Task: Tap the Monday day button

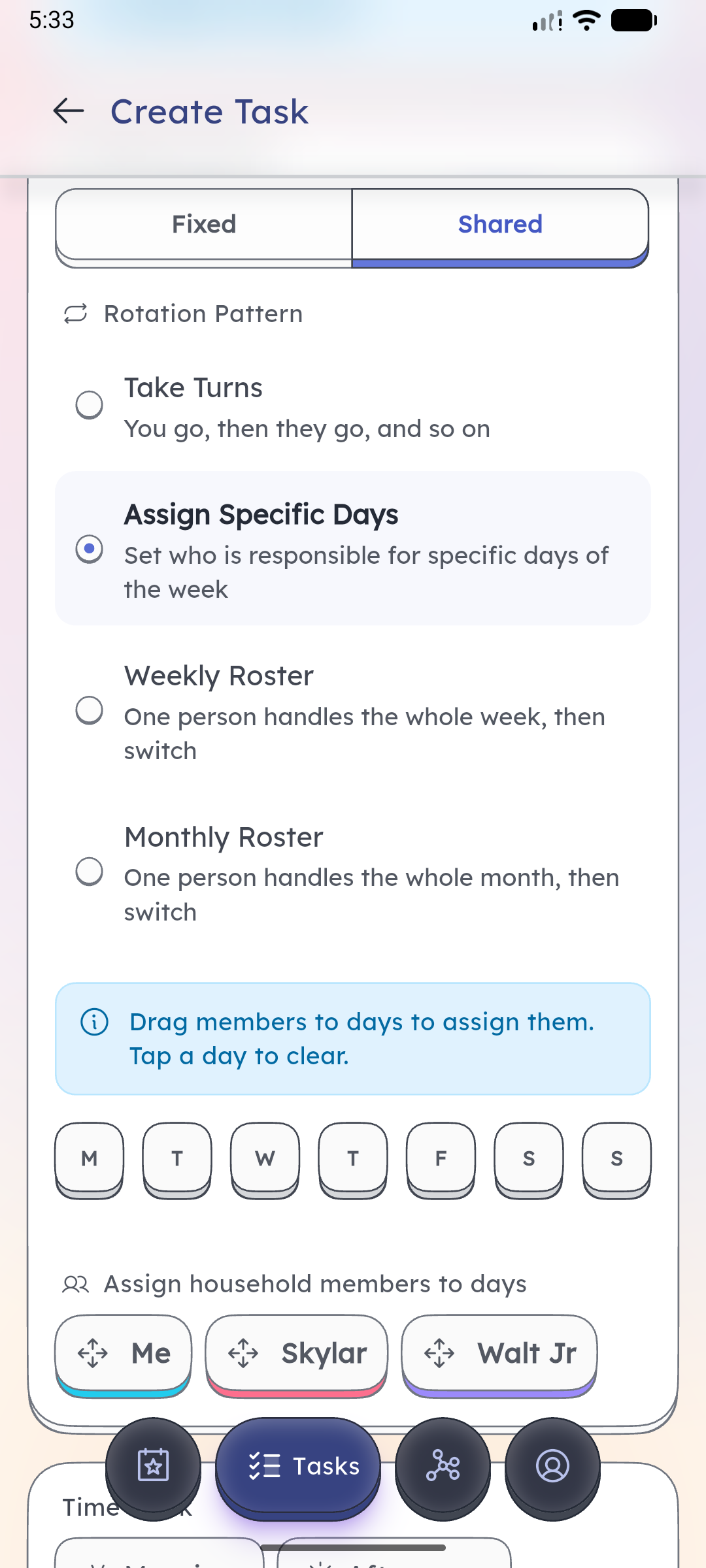Action: [x=90, y=1158]
